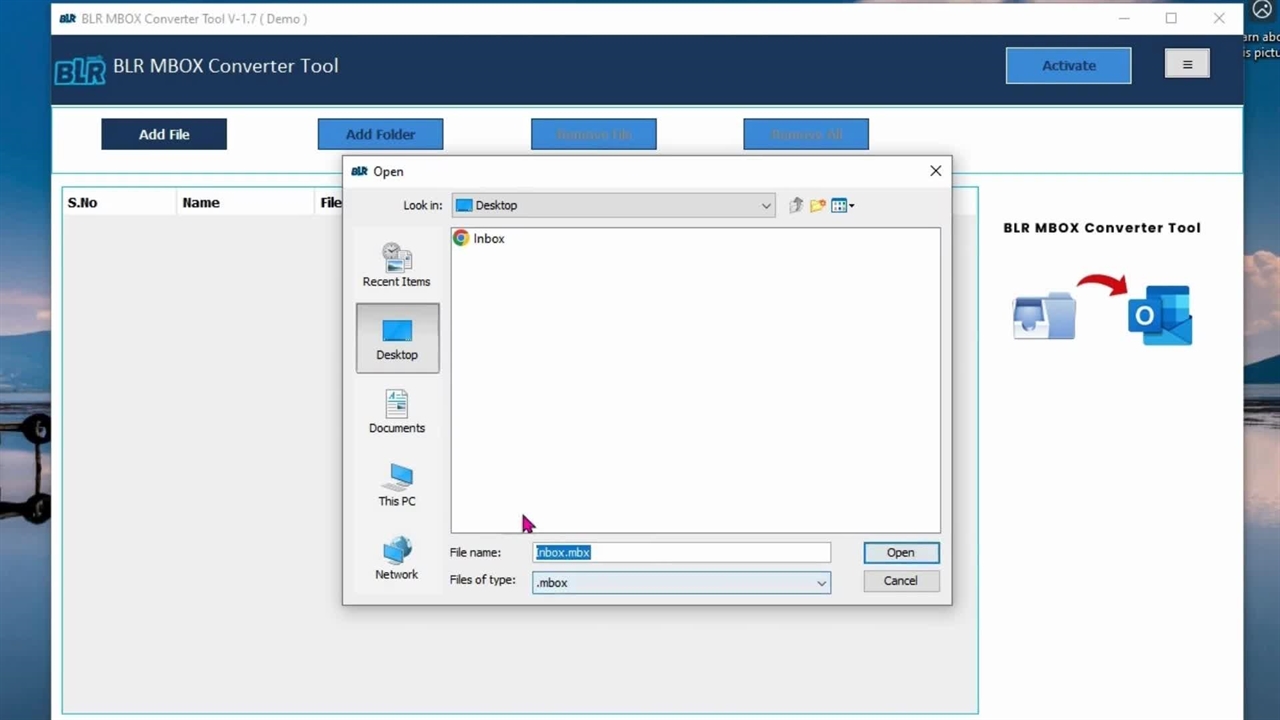Open the hamburger menu button
Screen dimensions: 1280x720
pos(1187,65)
